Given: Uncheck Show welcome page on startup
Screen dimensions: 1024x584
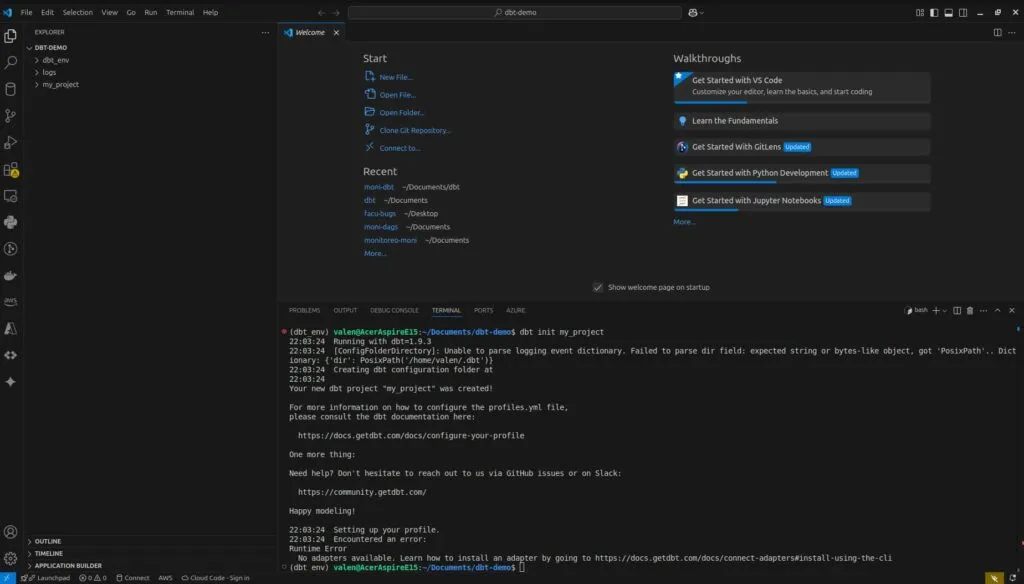Looking at the screenshot, I should tap(598, 287).
